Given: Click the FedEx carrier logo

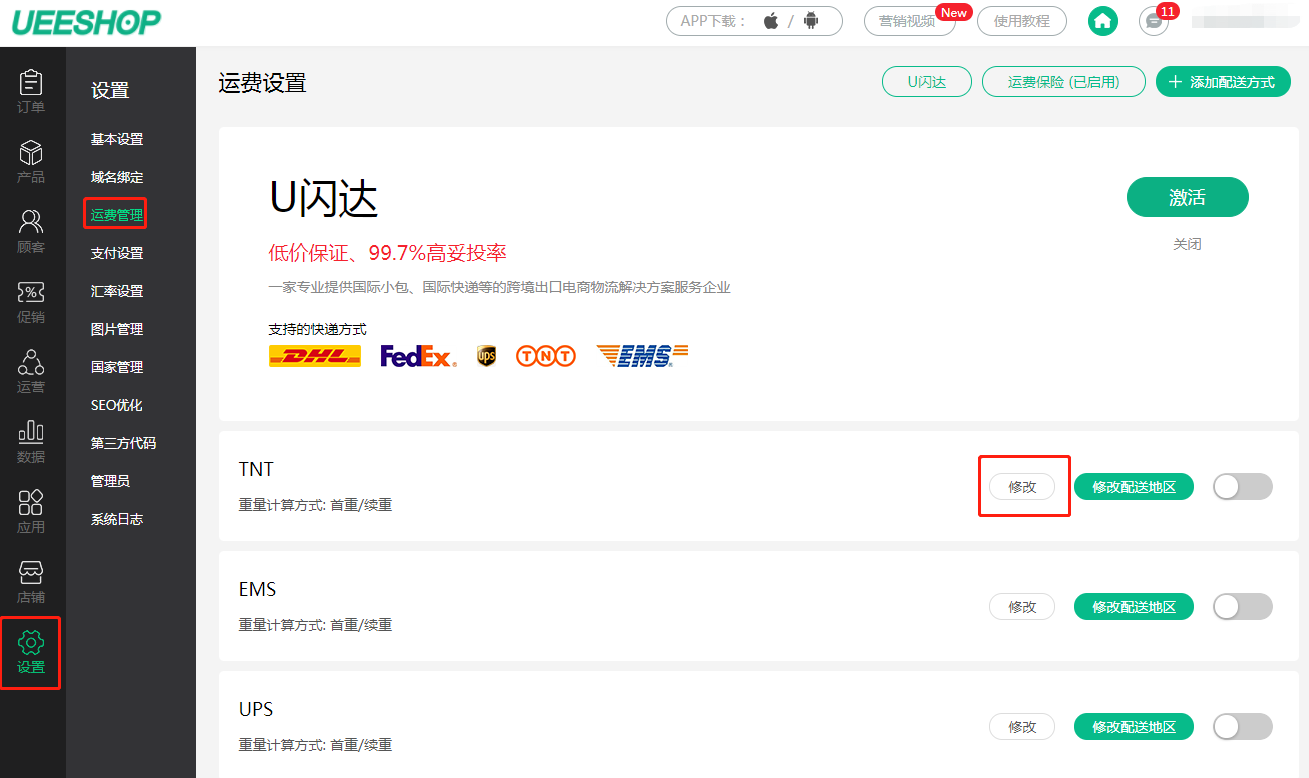Looking at the screenshot, I should 418,356.
